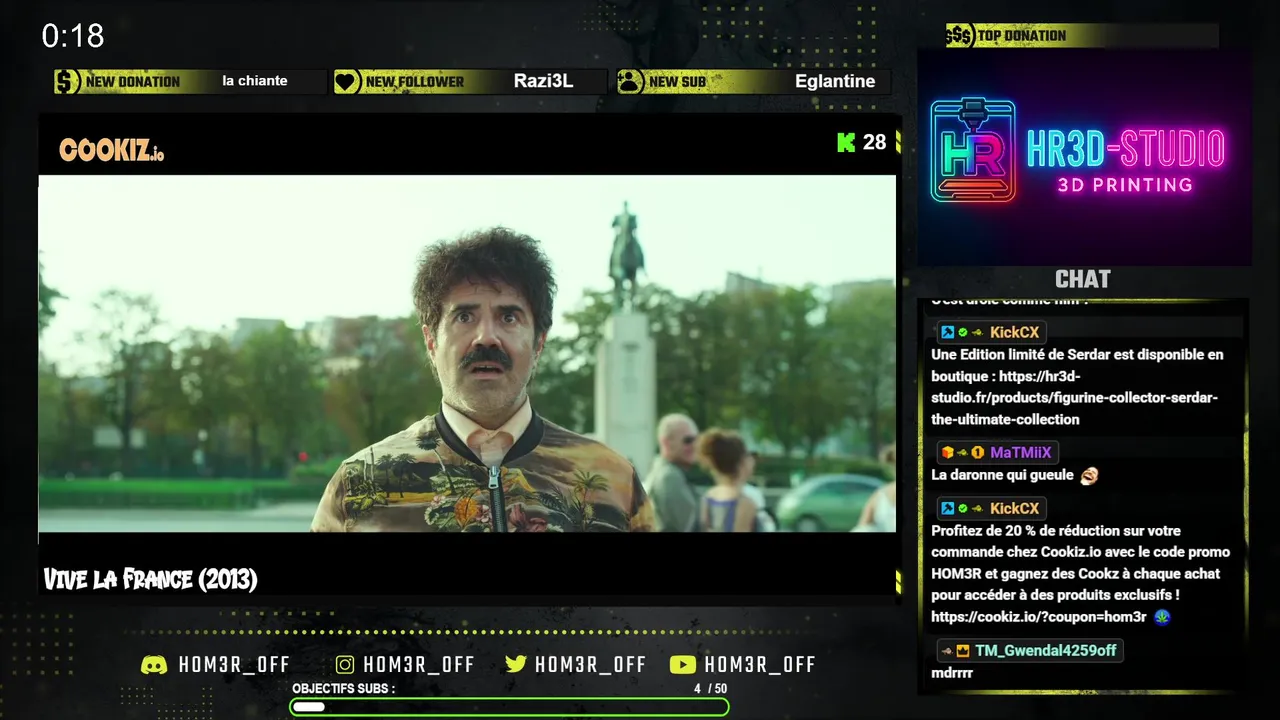Click the badge icons beside MaTMiiX
Image resolution: width=1280 pixels, height=720 pixels.
(x=964, y=453)
